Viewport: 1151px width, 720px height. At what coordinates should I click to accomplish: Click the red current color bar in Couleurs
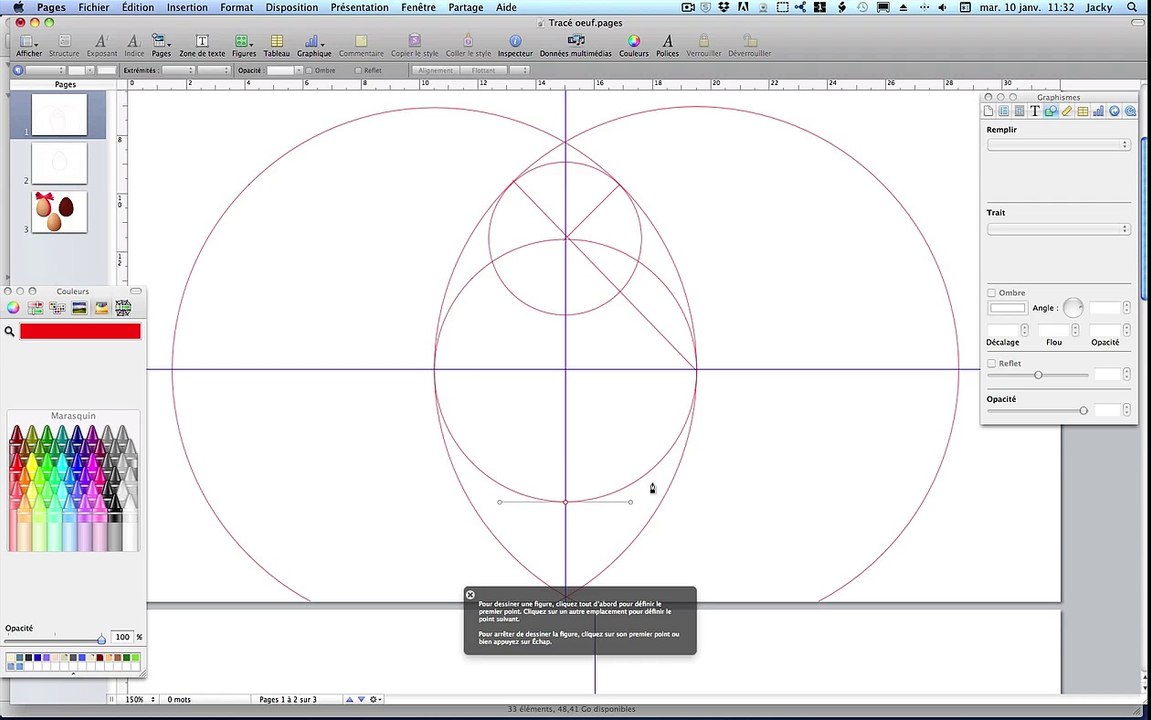click(x=80, y=332)
